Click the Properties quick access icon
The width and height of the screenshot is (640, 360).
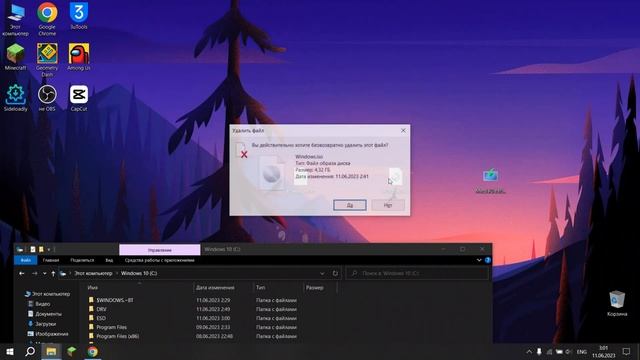coord(32,249)
